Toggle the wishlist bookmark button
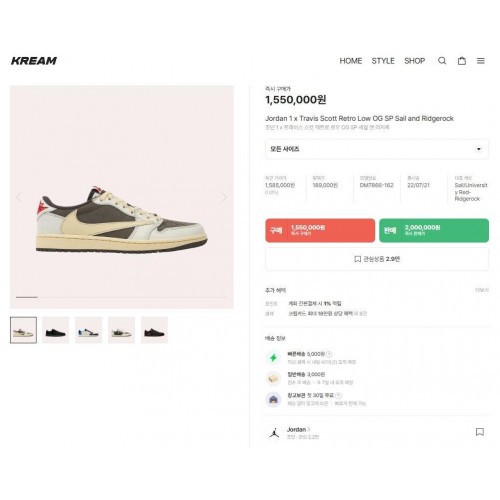 click(377, 259)
